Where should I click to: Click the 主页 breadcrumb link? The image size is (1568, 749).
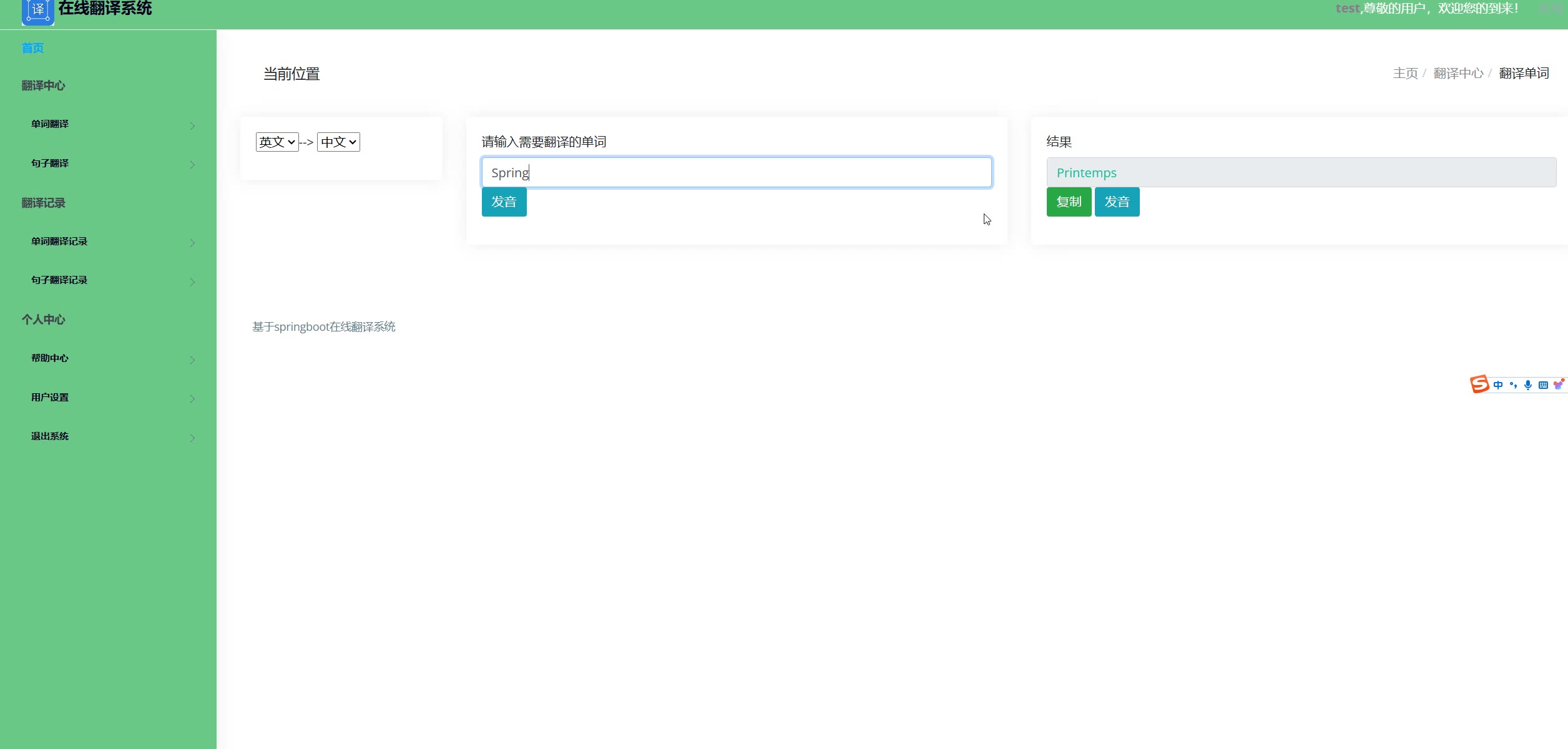point(1405,73)
